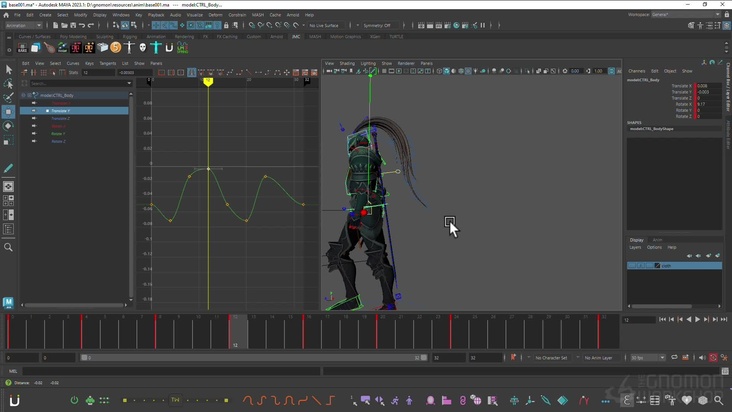
Task: Activate the Paint Selection tool
Action: [9, 98]
